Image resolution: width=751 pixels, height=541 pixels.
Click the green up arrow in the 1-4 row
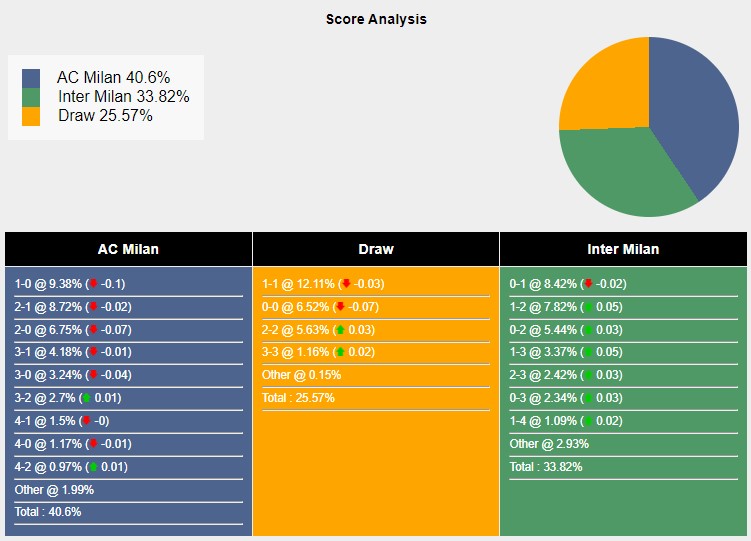[588, 420]
